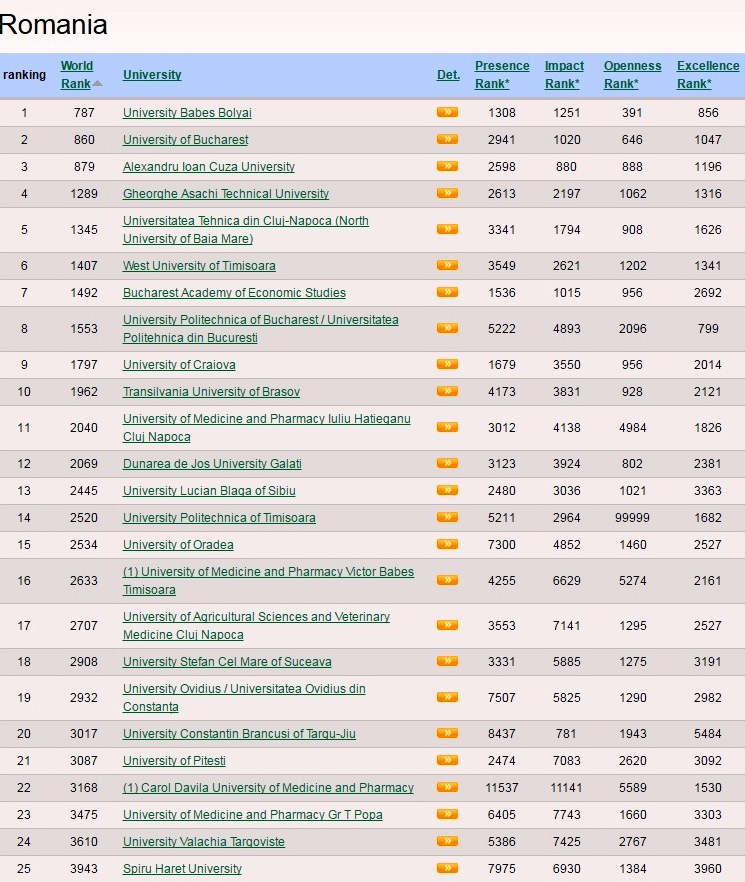
Task: Open details icon for University Babes Bolyai
Action: tap(447, 112)
